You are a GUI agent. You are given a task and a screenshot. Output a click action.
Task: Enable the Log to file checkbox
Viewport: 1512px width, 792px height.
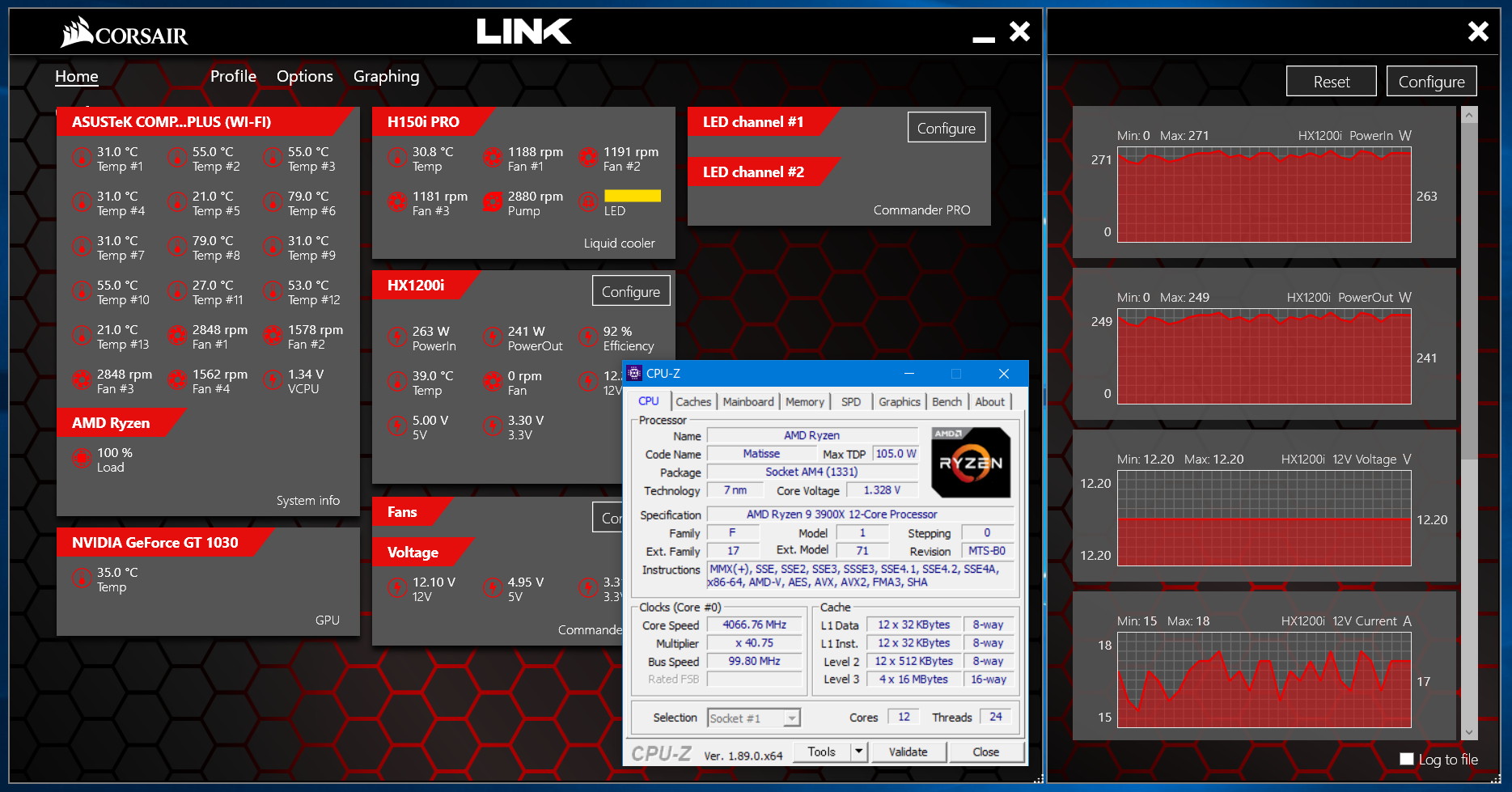tap(1407, 759)
